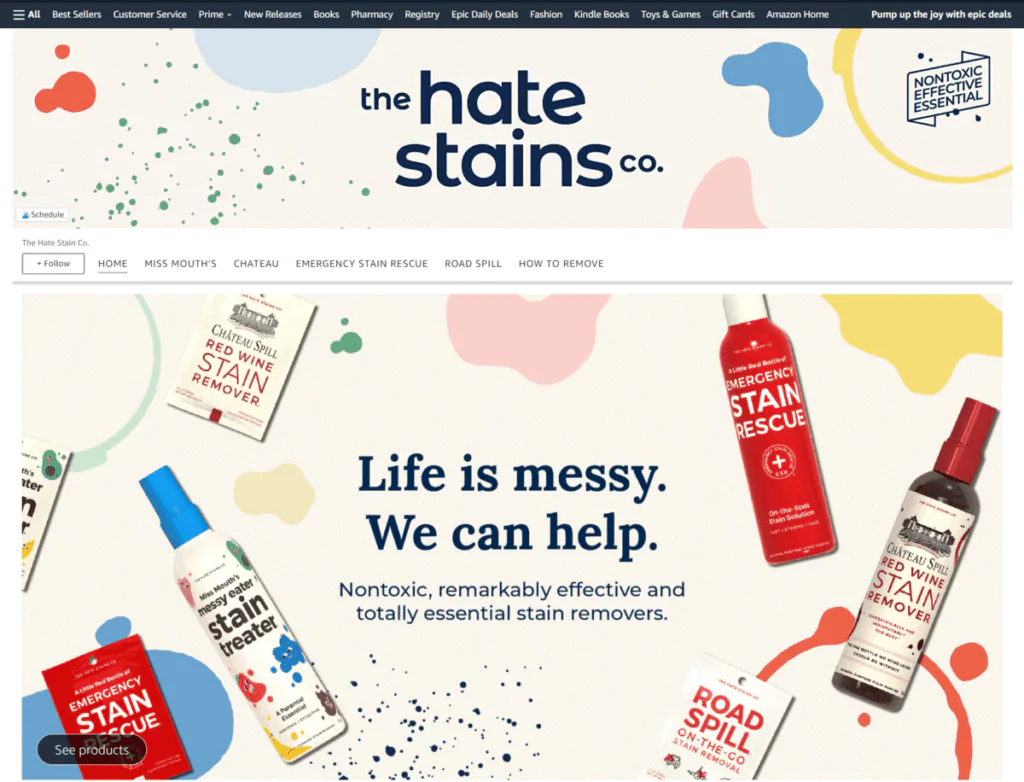Screen dimensions: 1024x782
Task: Click the Nontoxic Effective Essential badge
Action: [948, 88]
